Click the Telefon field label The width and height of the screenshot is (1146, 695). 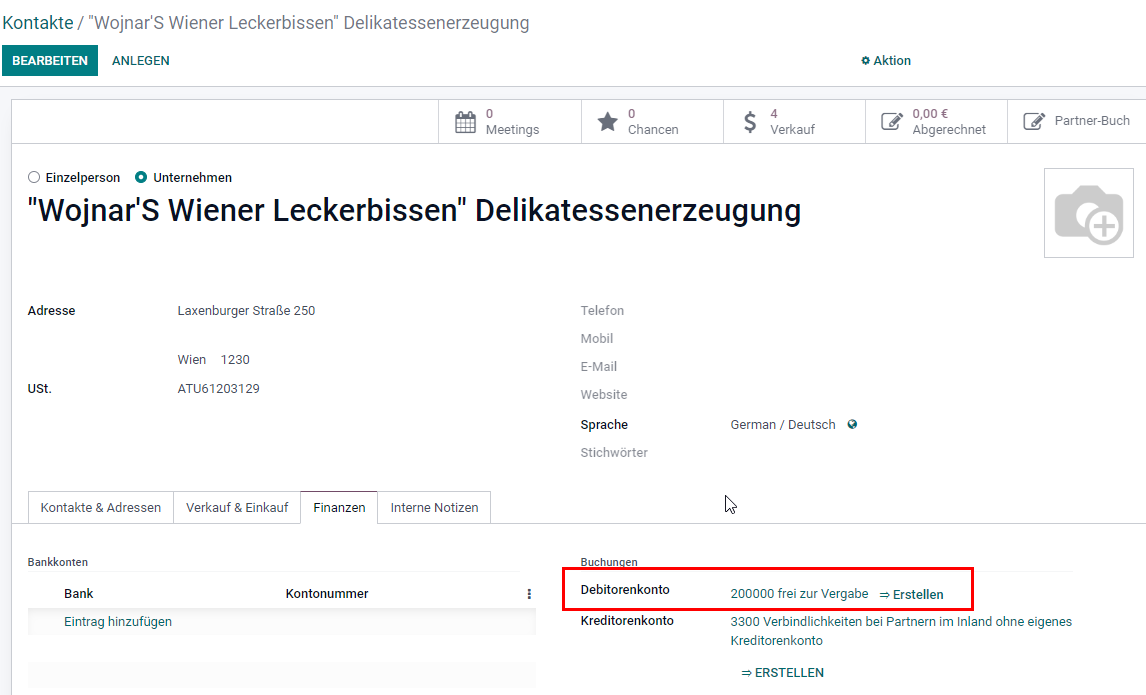[x=602, y=311]
